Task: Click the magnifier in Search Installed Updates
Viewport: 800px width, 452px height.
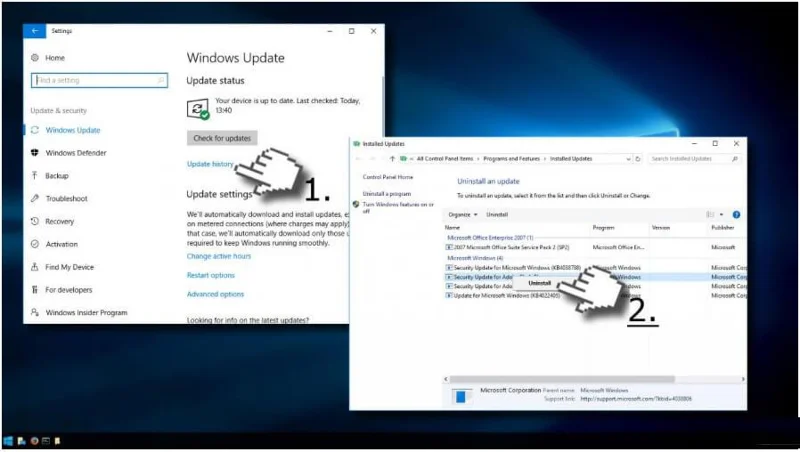Action: coord(735,159)
